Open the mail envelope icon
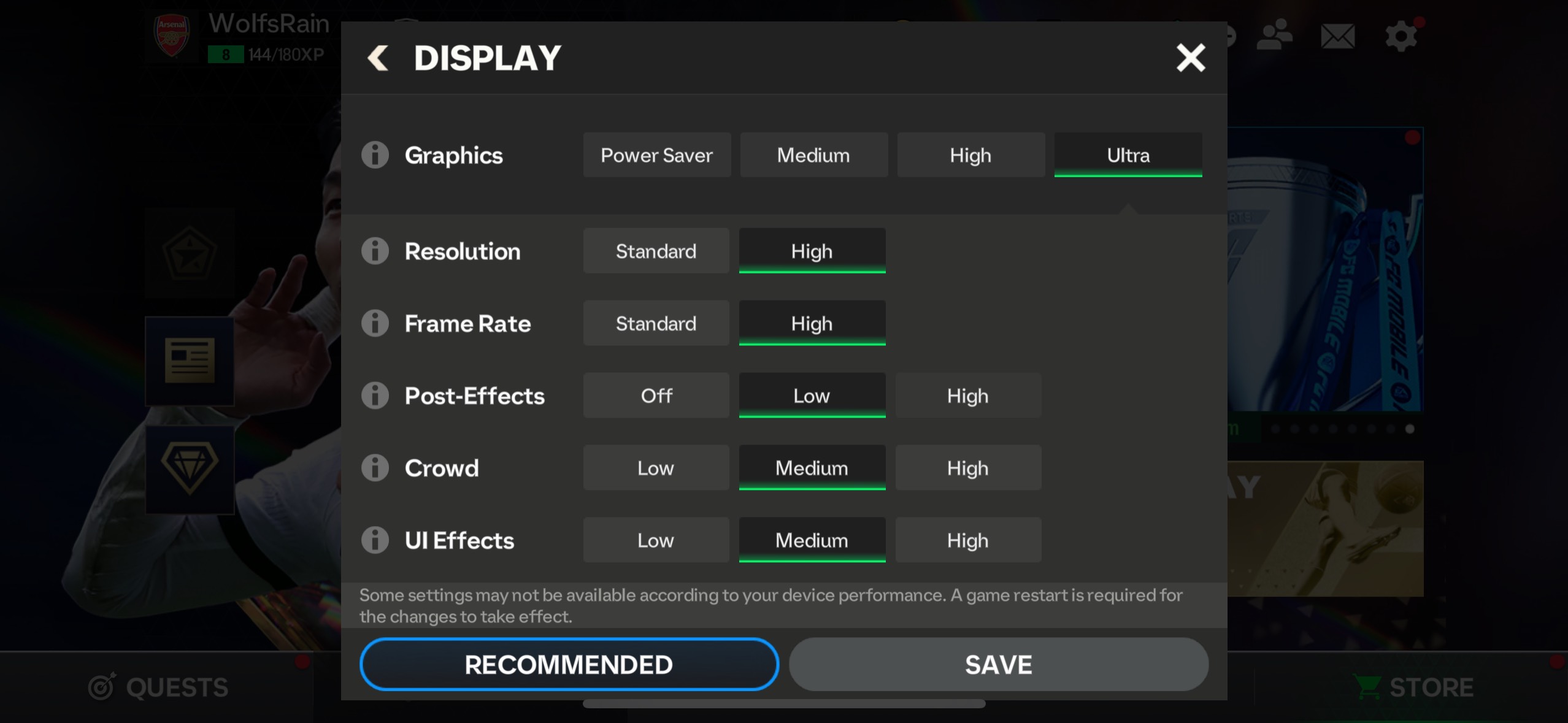This screenshot has width=1568, height=723. (x=1337, y=37)
